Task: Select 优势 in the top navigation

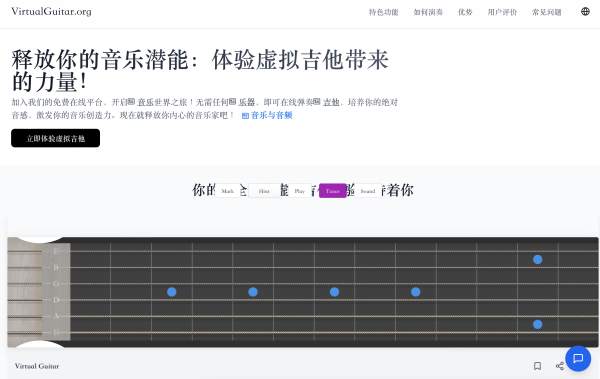Action: [465, 12]
